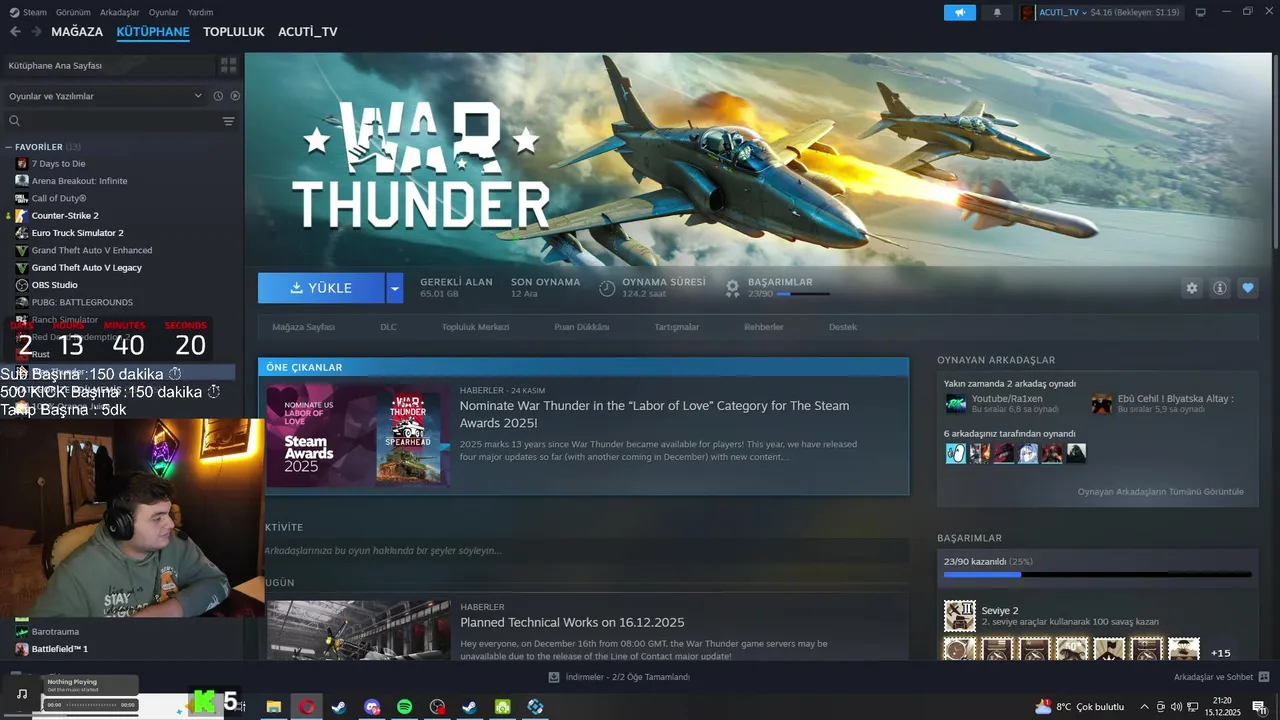Image resolution: width=1280 pixels, height=720 pixels.
Task: Go to TOPLULUK tab
Action: 233,32
